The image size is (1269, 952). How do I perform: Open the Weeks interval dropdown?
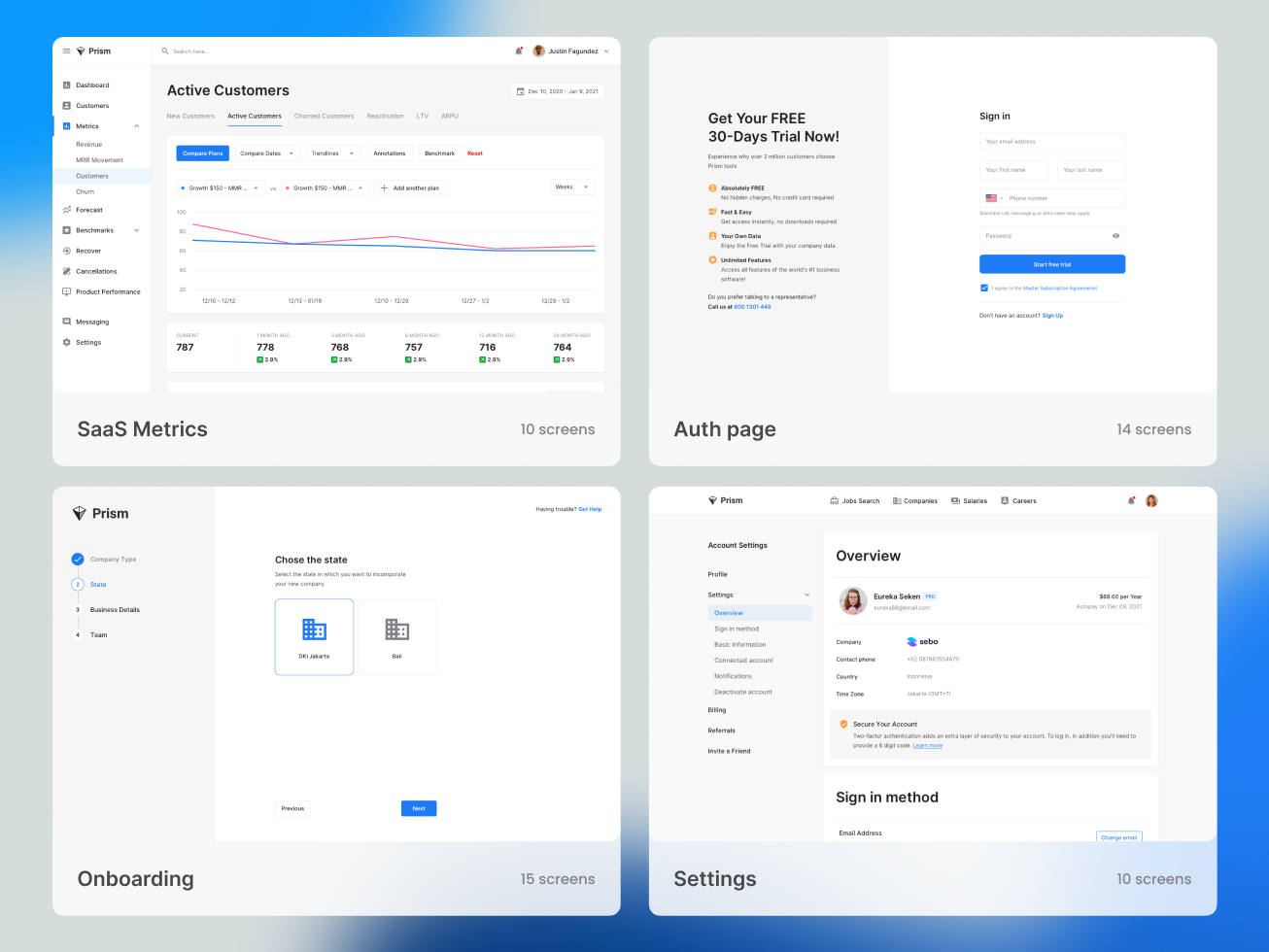(x=572, y=187)
